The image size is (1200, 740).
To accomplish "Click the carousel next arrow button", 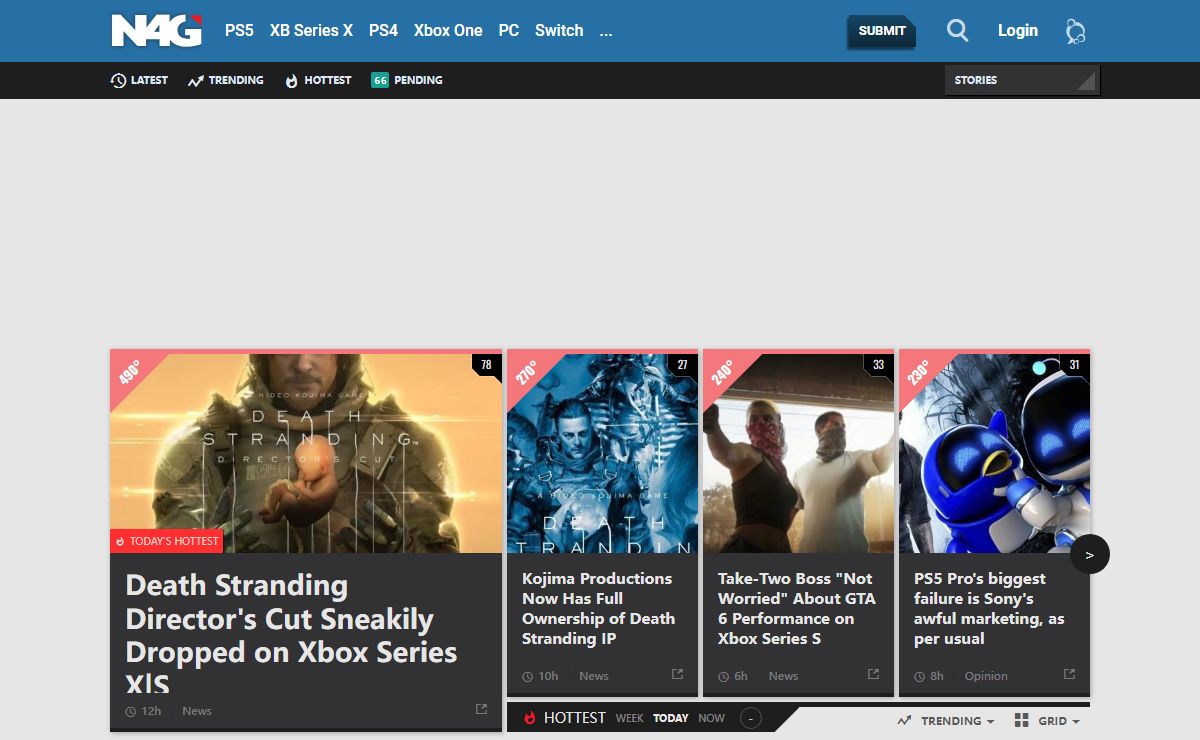I will coord(1090,554).
